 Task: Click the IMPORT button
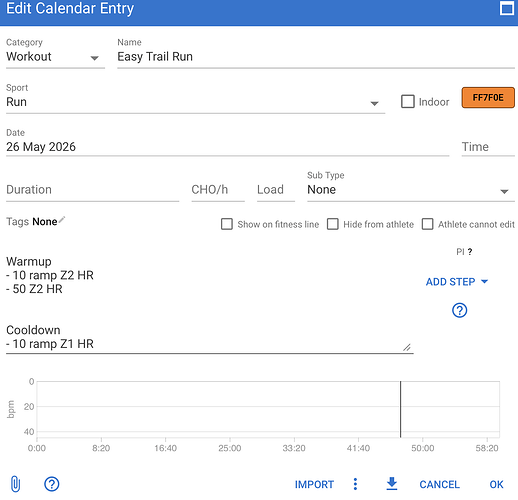(314, 484)
